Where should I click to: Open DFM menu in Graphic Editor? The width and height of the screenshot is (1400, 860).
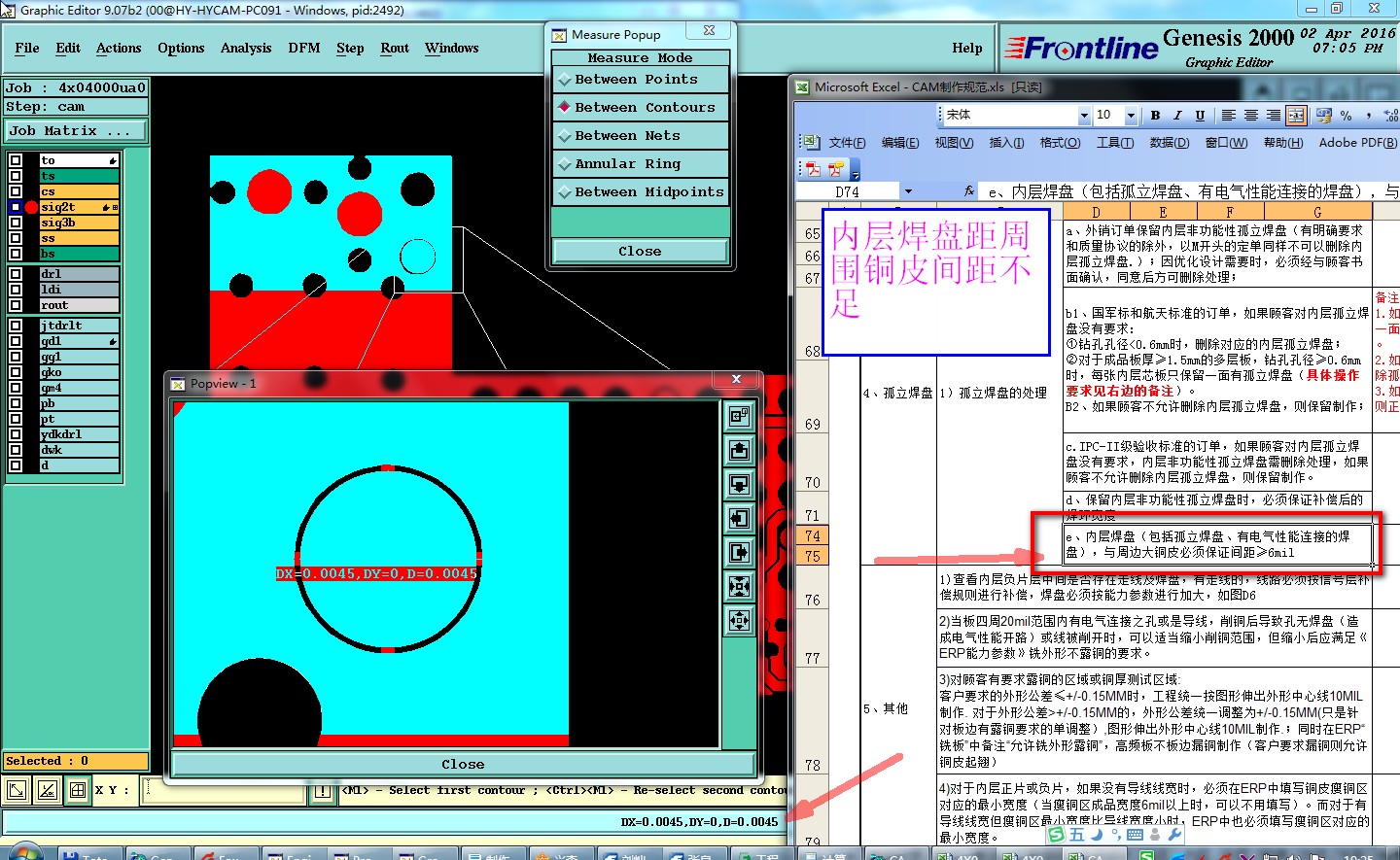click(x=304, y=49)
